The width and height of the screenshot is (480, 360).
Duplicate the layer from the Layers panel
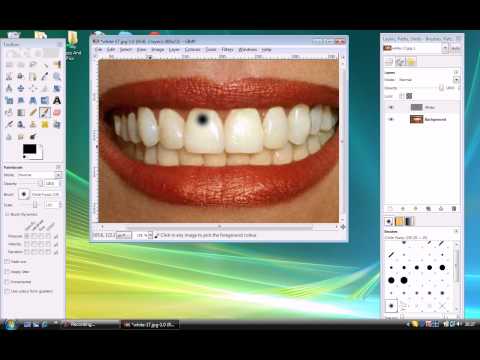pos(428,209)
